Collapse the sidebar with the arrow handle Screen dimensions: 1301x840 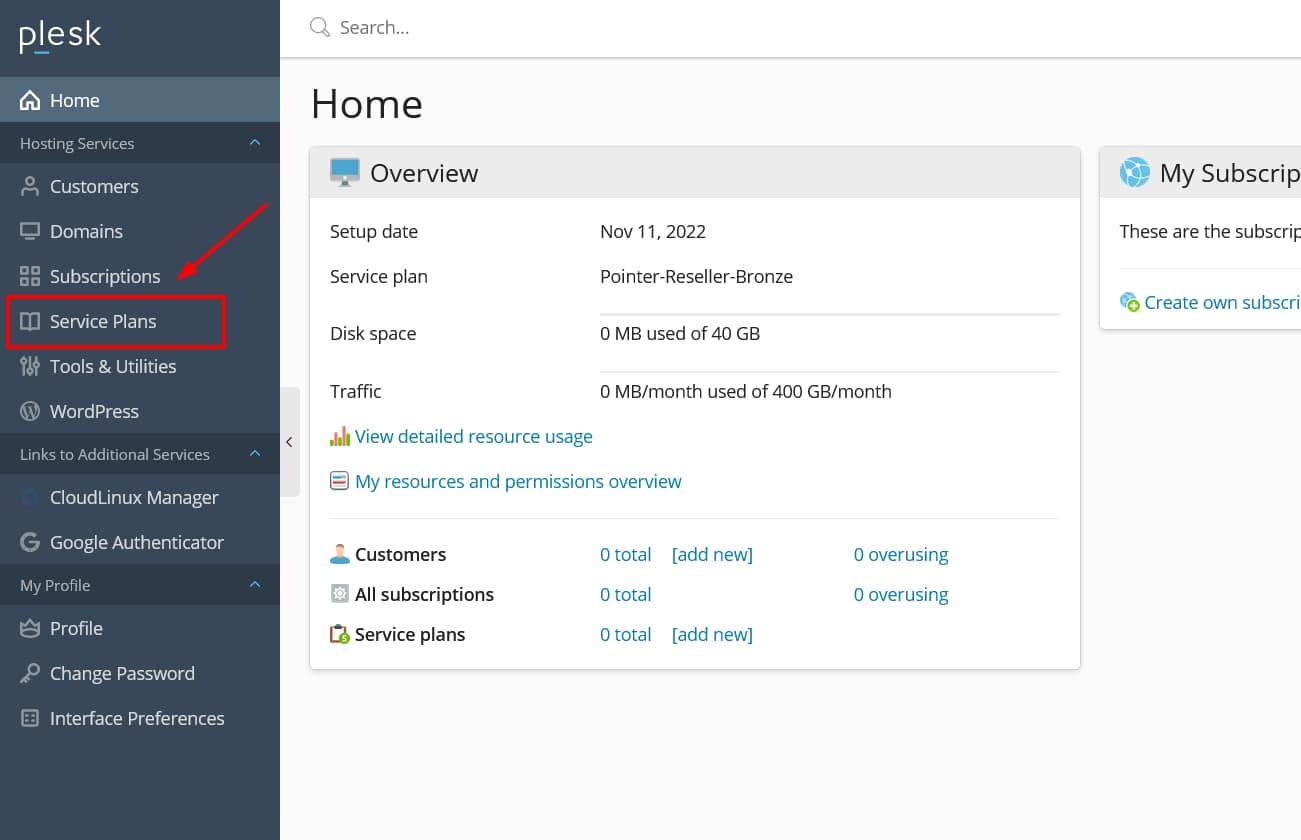289,442
